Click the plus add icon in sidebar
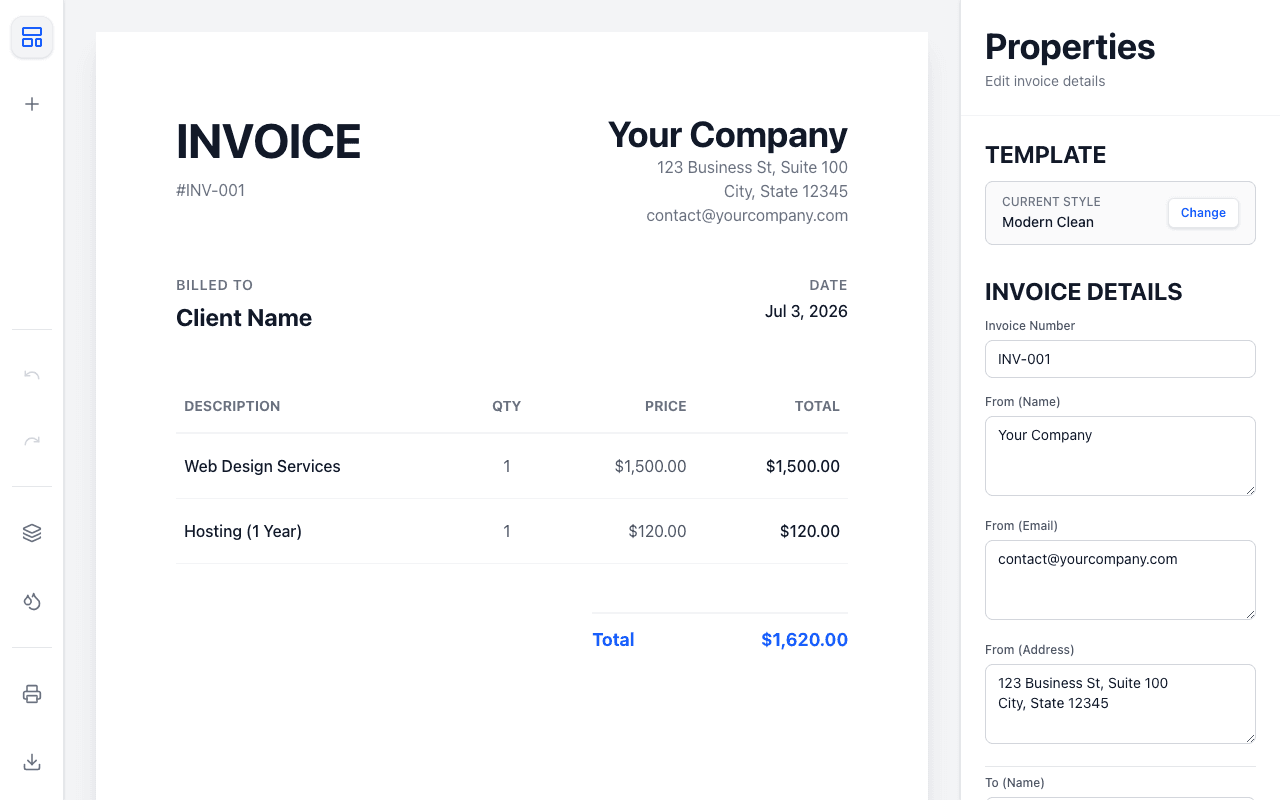The image size is (1280, 800). [32, 104]
